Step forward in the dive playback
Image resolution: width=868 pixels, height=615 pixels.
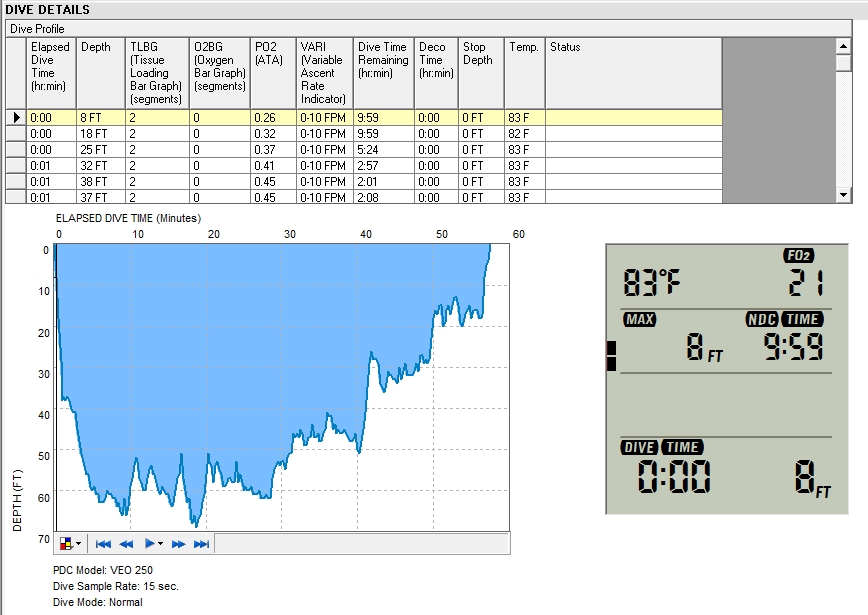pyautogui.click(x=178, y=544)
